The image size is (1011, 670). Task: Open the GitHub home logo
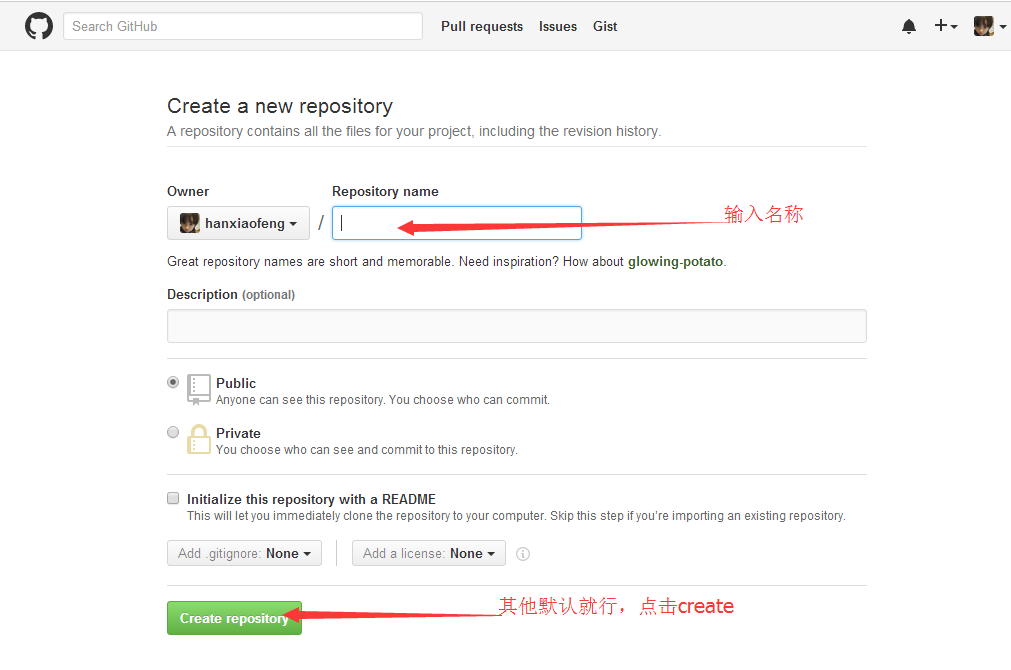pos(39,26)
